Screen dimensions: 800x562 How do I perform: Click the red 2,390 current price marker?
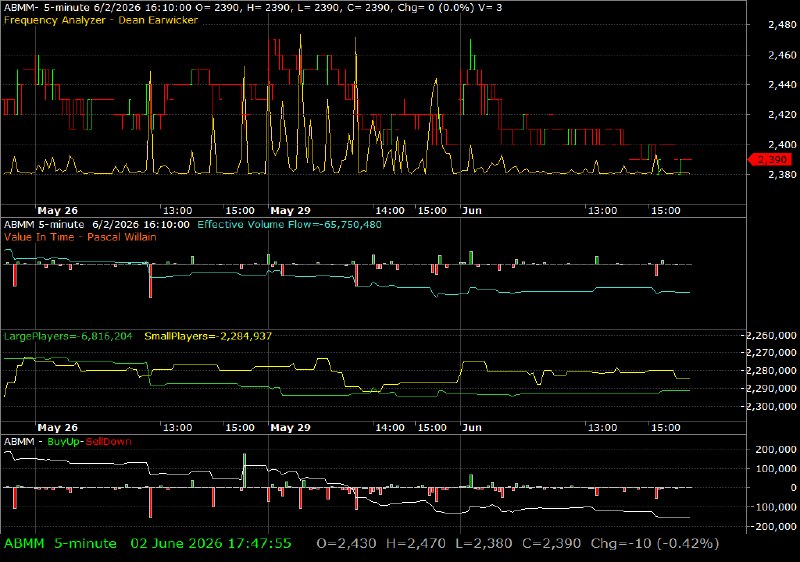(770, 160)
